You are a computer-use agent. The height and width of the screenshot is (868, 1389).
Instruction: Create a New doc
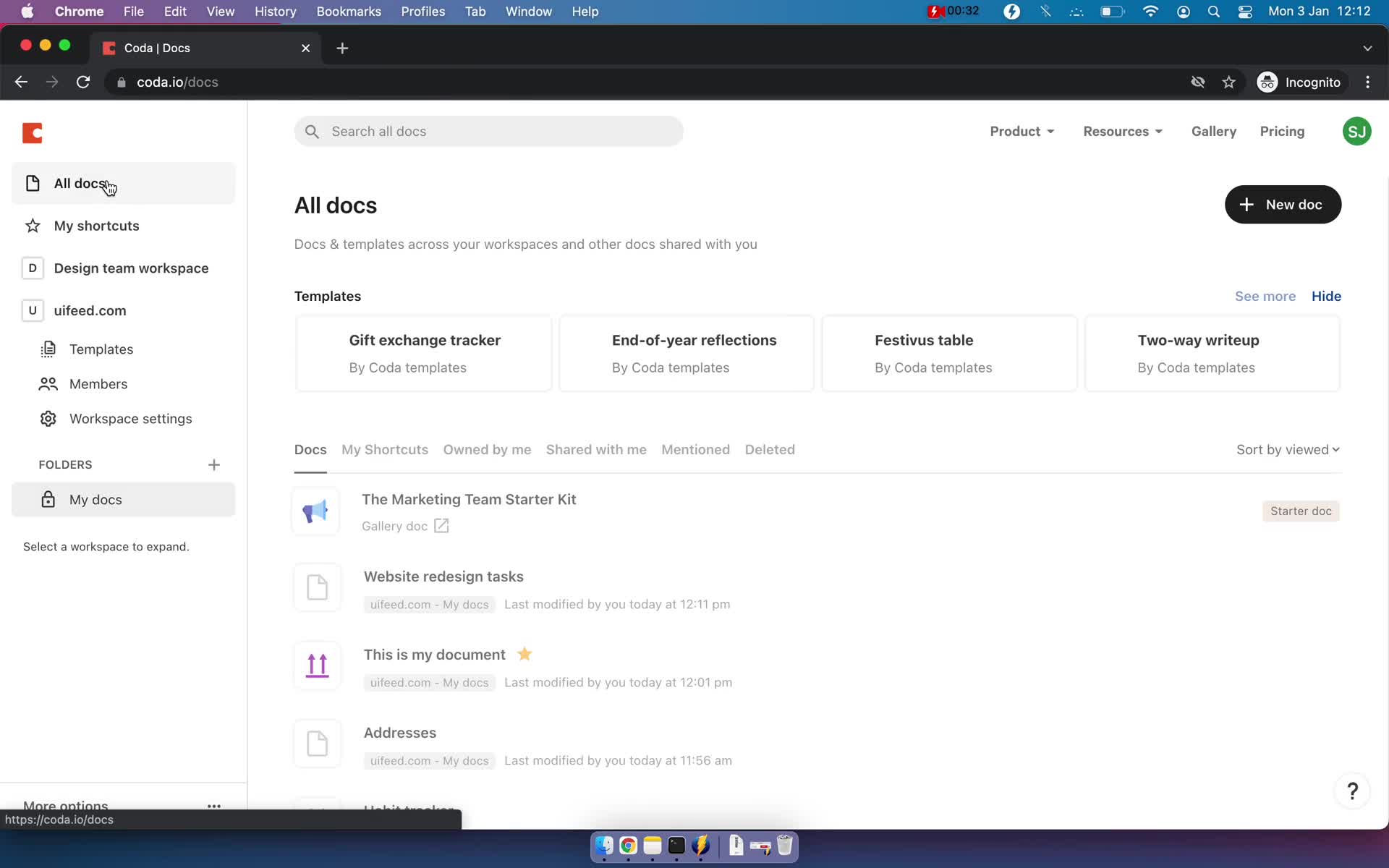(x=1283, y=205)
